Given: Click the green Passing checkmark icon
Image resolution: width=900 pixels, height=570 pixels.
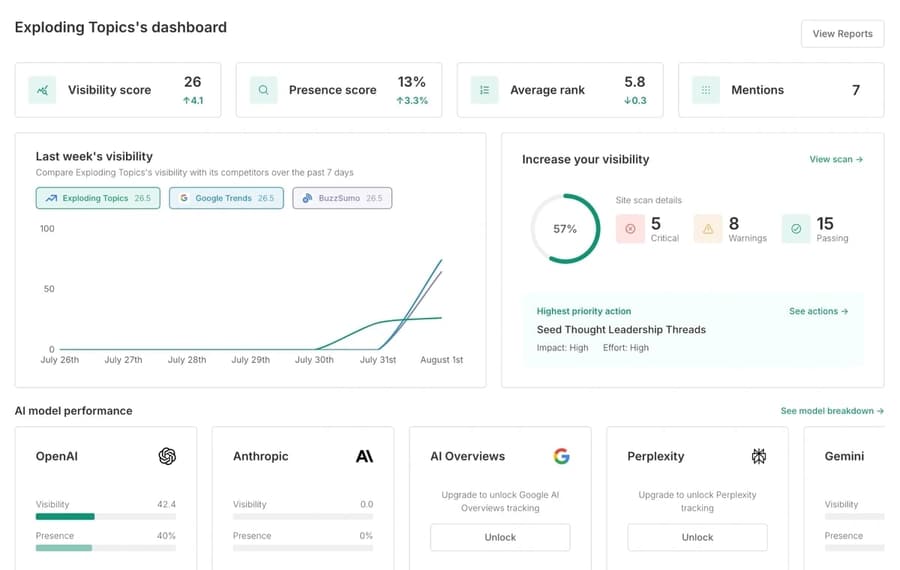Looking at the screenshot, I should 796,229.
